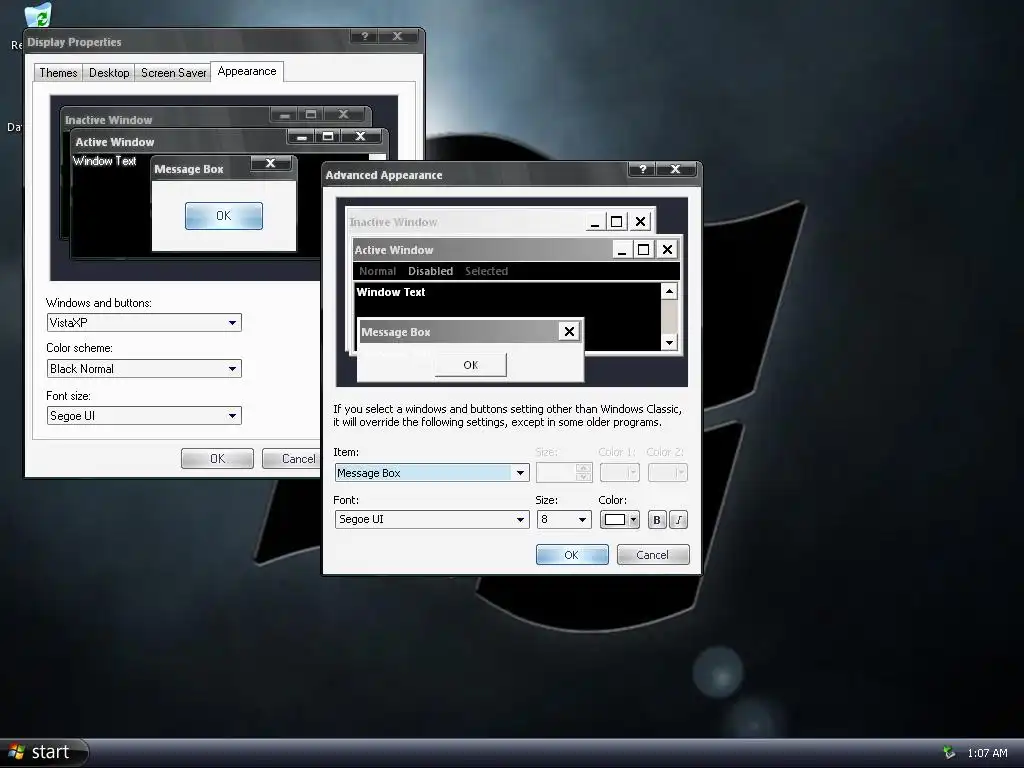Click the help question mark in Advanced Appearance
The width and height of the screenshot is (1024, 768).
pos(643,169)
